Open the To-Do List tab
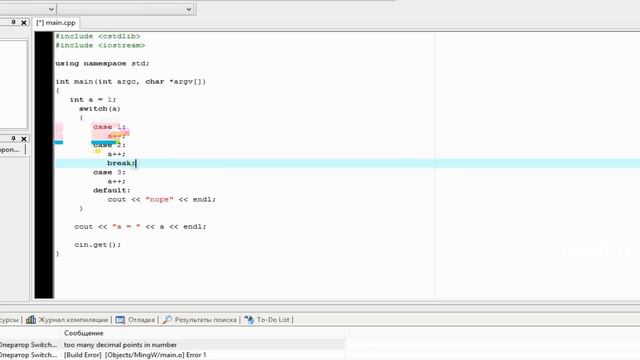Image resolution: width=640 pixels, height=360 pixels. pos(273,320)
